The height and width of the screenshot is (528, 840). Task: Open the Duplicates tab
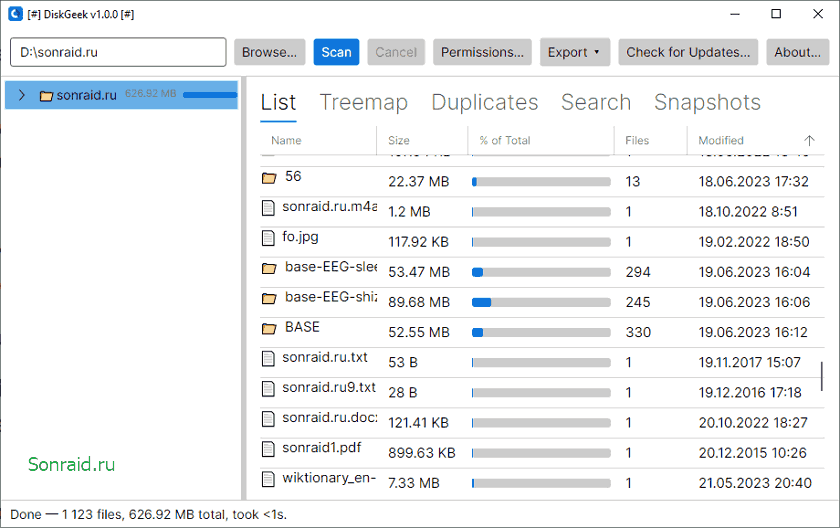pos(485,102)
